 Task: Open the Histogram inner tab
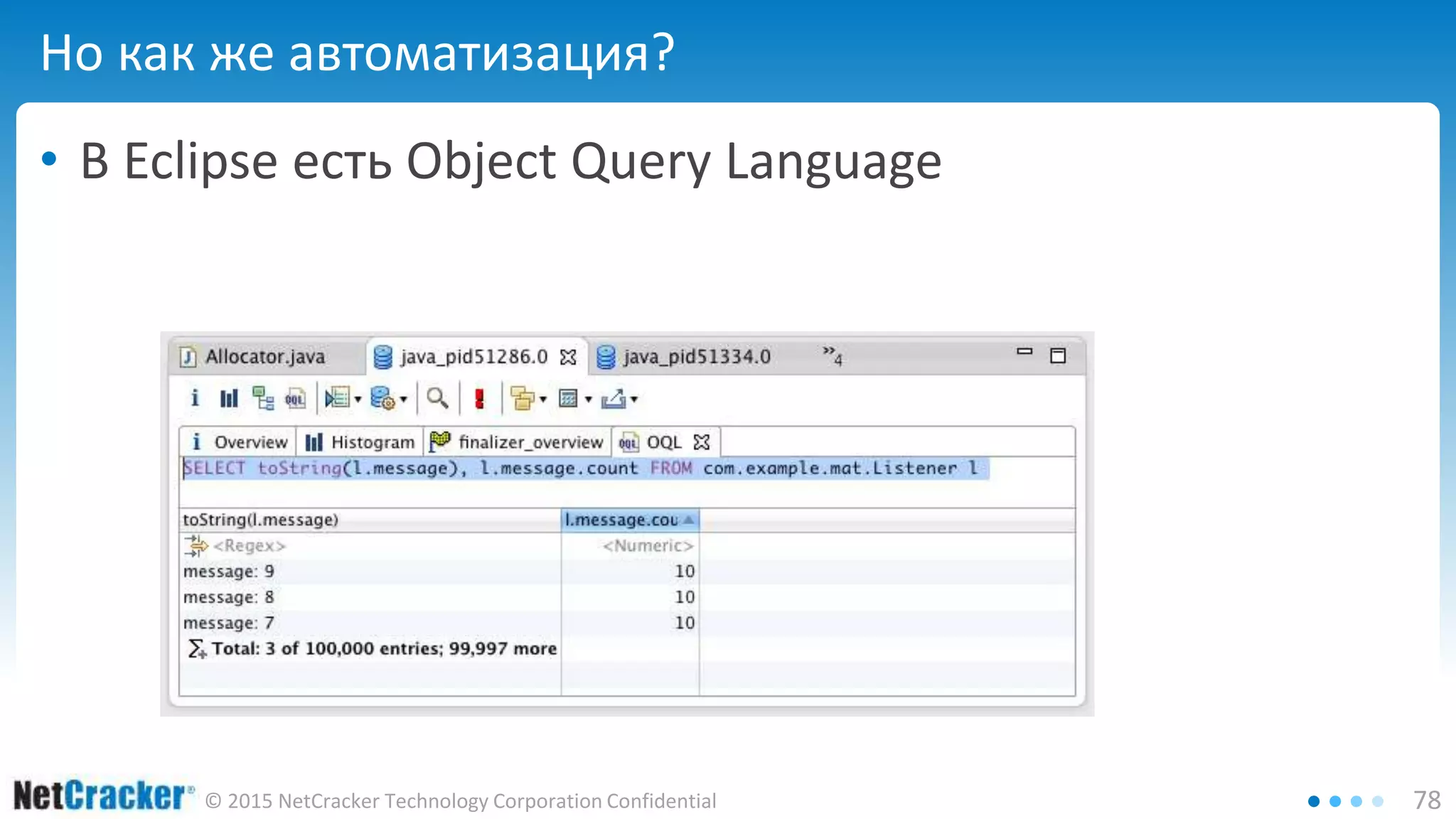click(x=360, y=442)
